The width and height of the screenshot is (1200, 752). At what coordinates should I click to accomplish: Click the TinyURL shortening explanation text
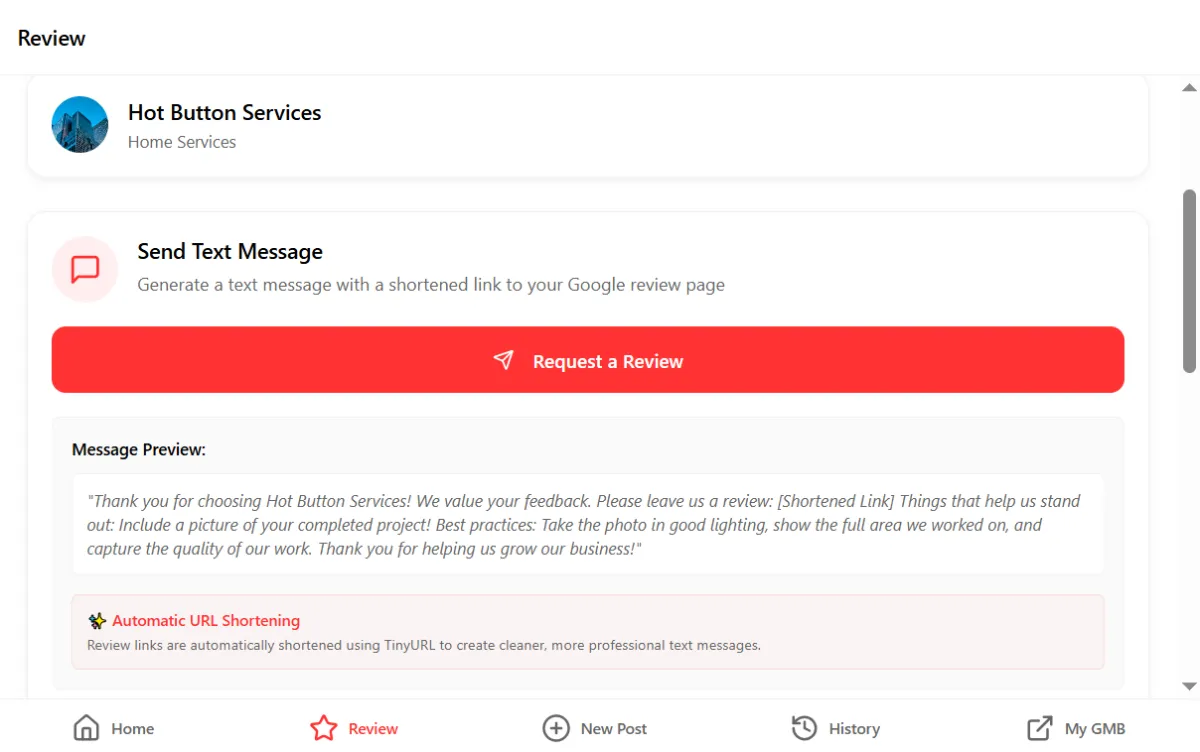(424, 646)
